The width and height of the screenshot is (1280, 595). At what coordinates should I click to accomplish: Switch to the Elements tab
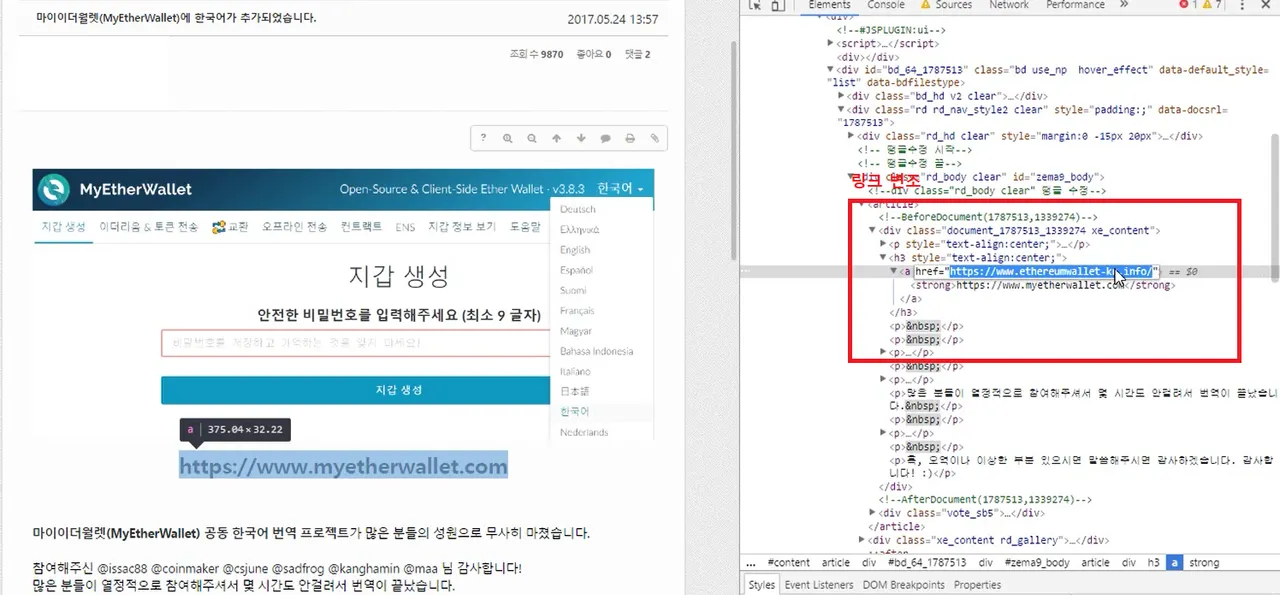pos(829,5)
